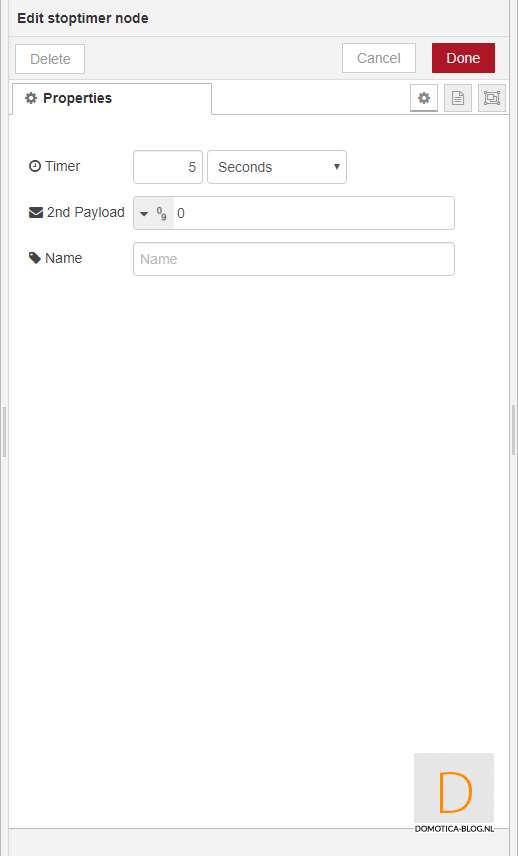Image resolution: width=518 pixels, height=856 pixels.
Task: Cancel editing the stoptimer node
Action: [x=379, y=58]
